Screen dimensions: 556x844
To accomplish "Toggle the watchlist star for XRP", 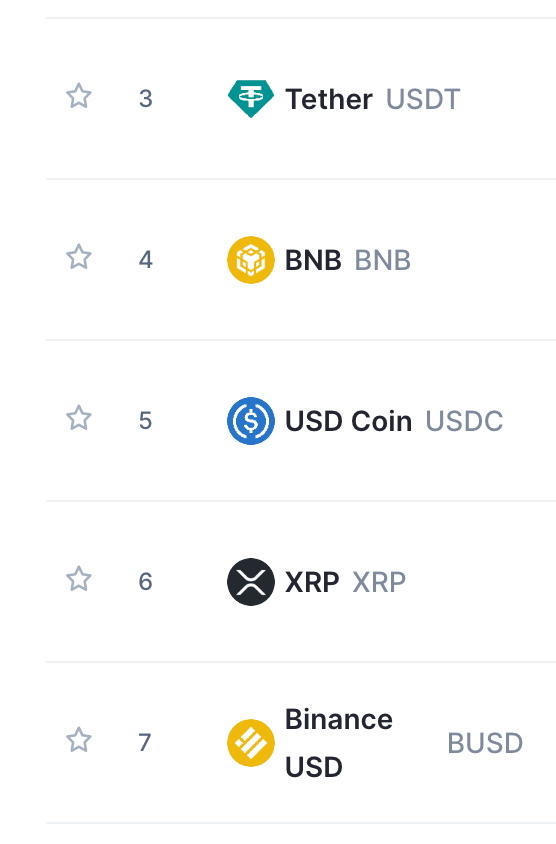I will coord(79,579).
